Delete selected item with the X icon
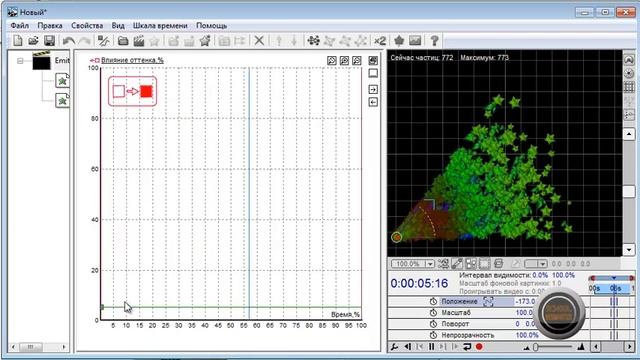This screenshot has height=360, width=640. pos(259,40)
